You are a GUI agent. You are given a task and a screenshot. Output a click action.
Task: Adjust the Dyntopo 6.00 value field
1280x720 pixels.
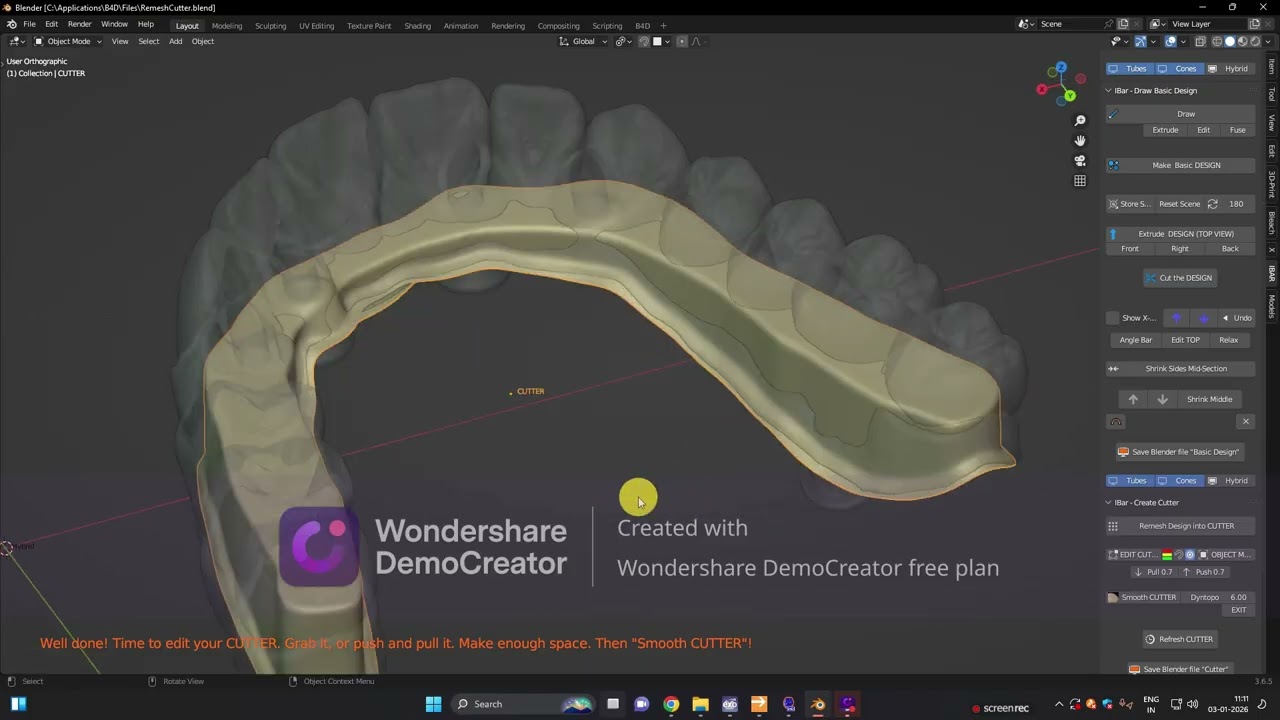pos(1218,598)
